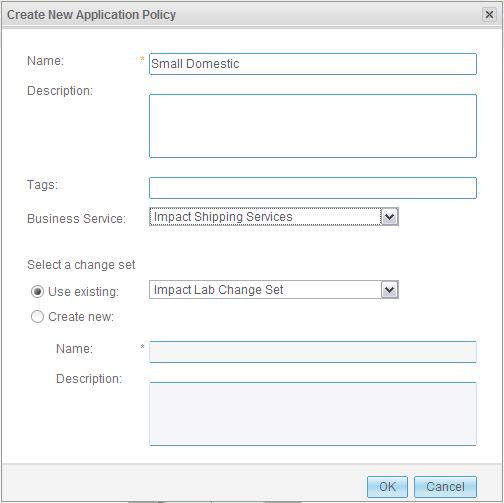Click the Tags label text
The width and height of the screenshot is (504, 503).
[x=43, y=185]
